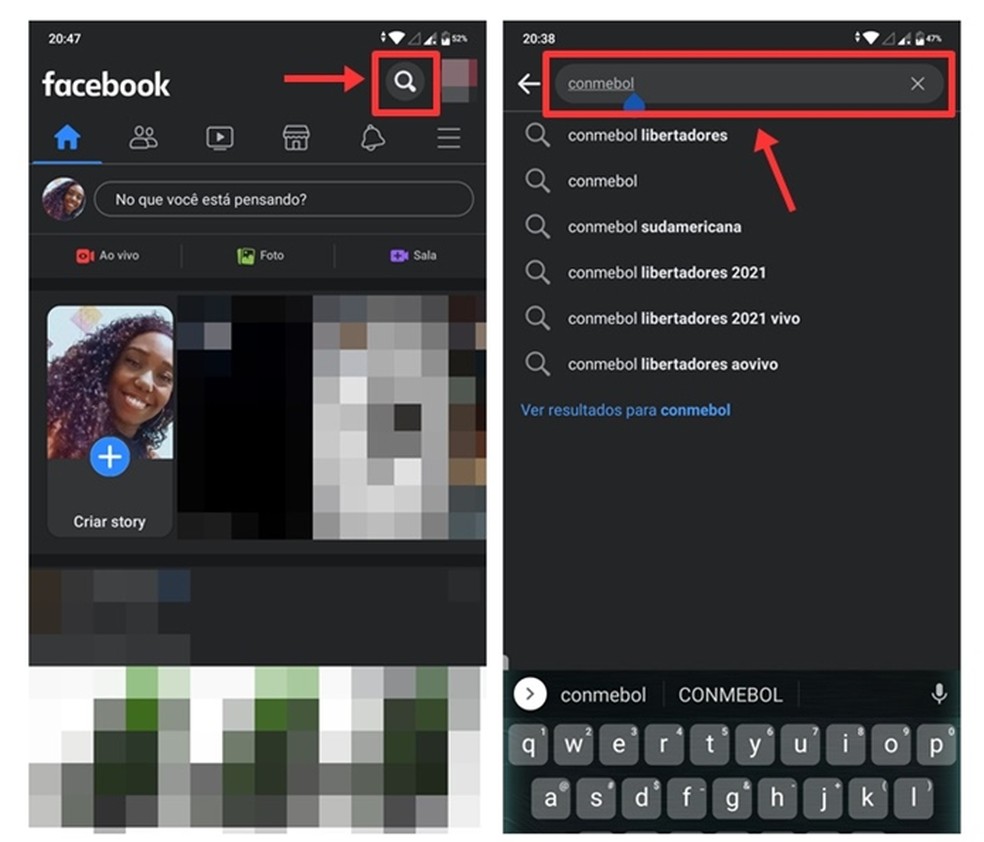View the Notifications bell tab
This screenshot has width=984, height=842.
(x=373, y=137)
